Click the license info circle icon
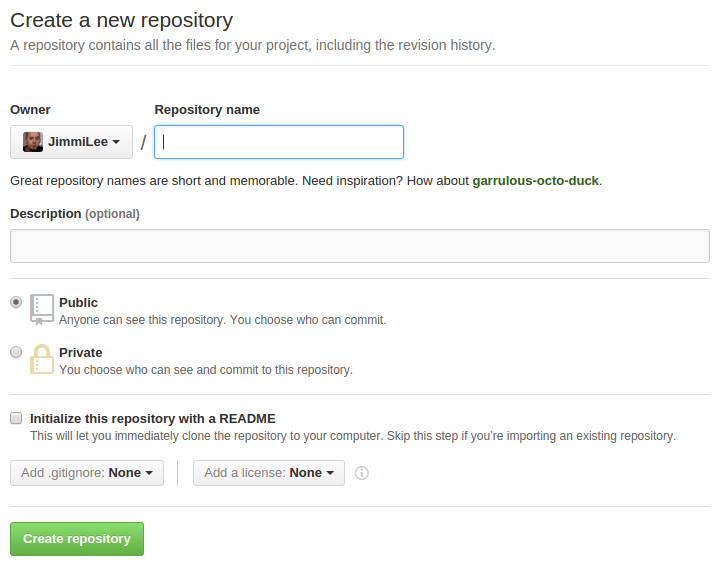 pos(362,473)
